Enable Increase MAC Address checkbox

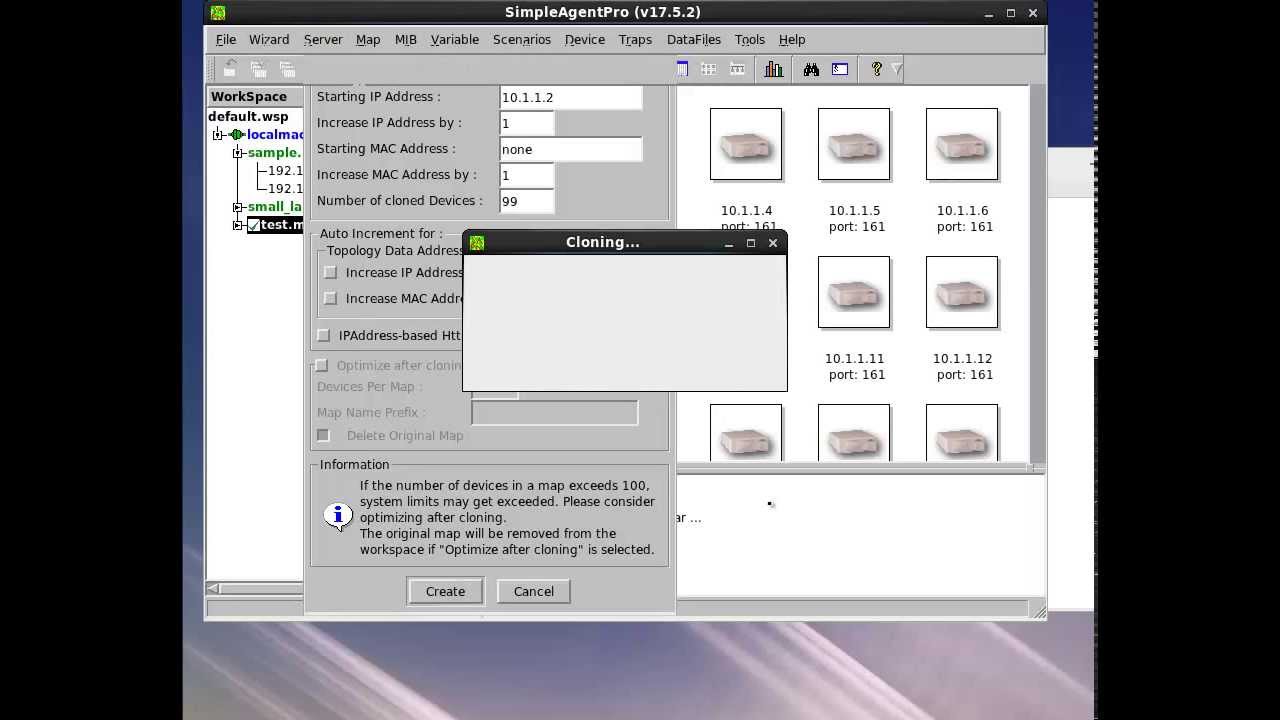point(330,298)
